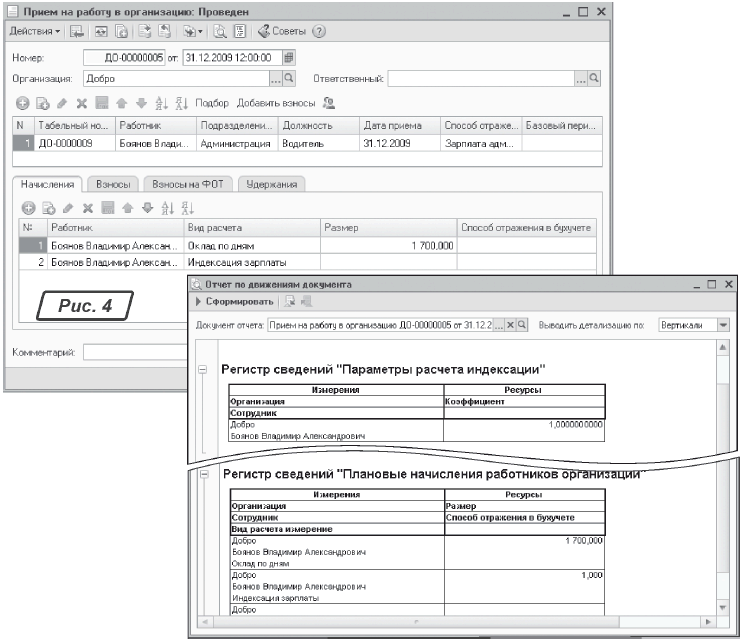Click add row icon above employees table
The width and height of the screenshot is (741, 641).
(21, 103)
